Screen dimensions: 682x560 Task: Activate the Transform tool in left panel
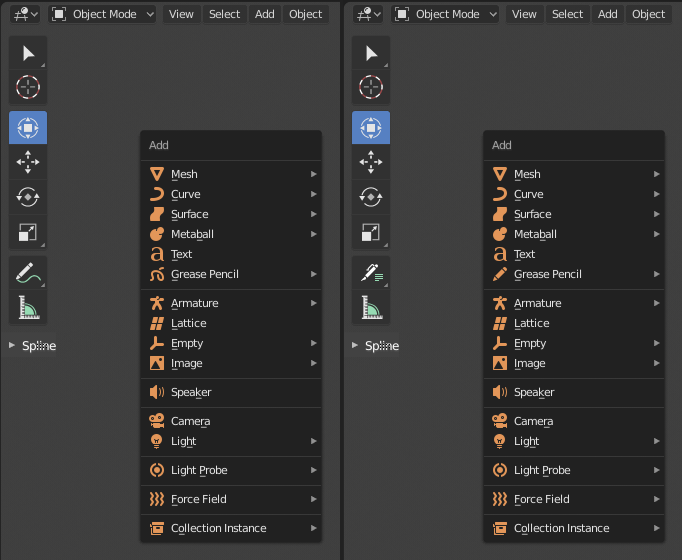(x=28, y=127)
